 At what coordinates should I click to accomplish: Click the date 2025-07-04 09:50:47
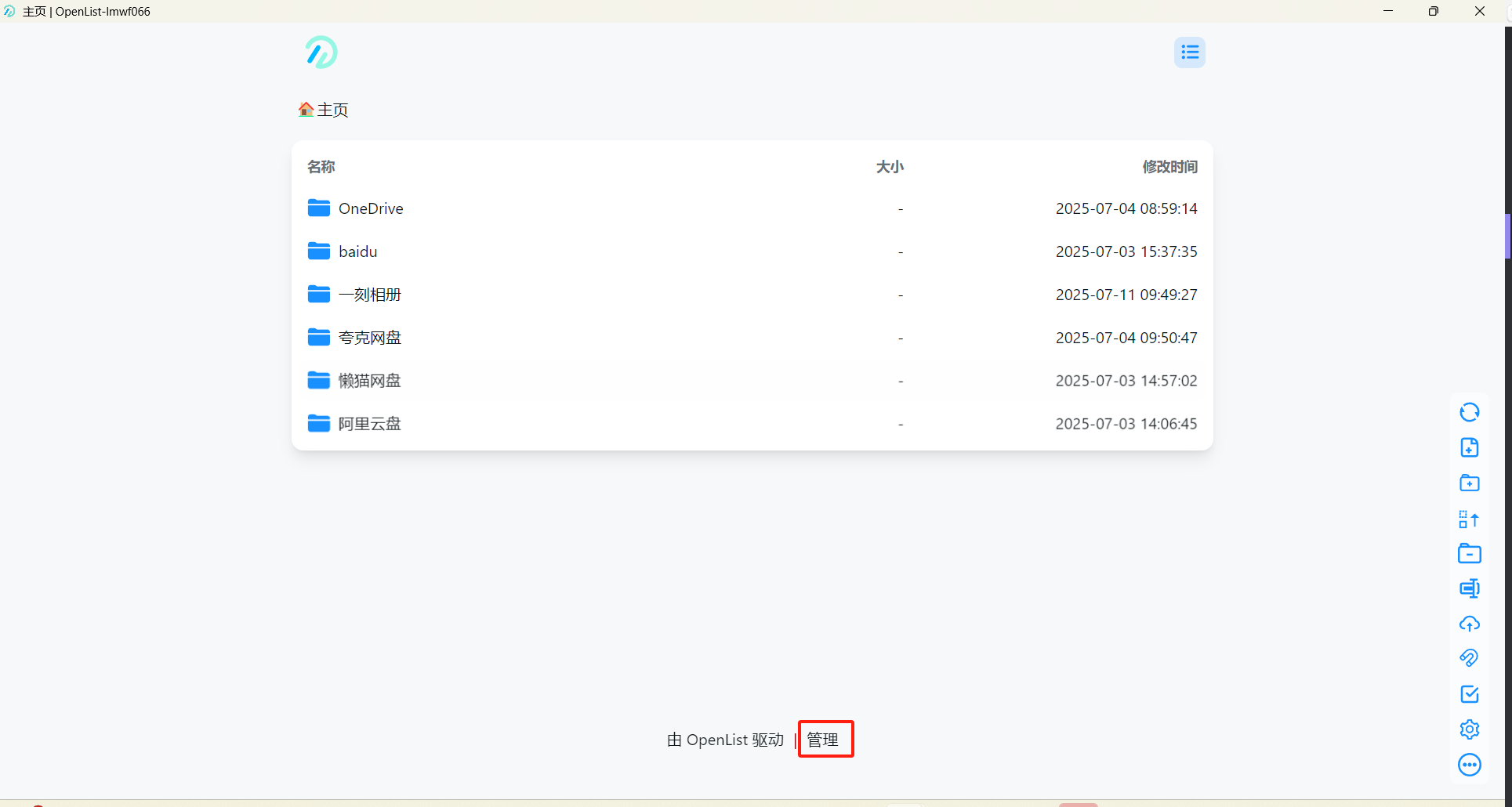coord(1126,338)
